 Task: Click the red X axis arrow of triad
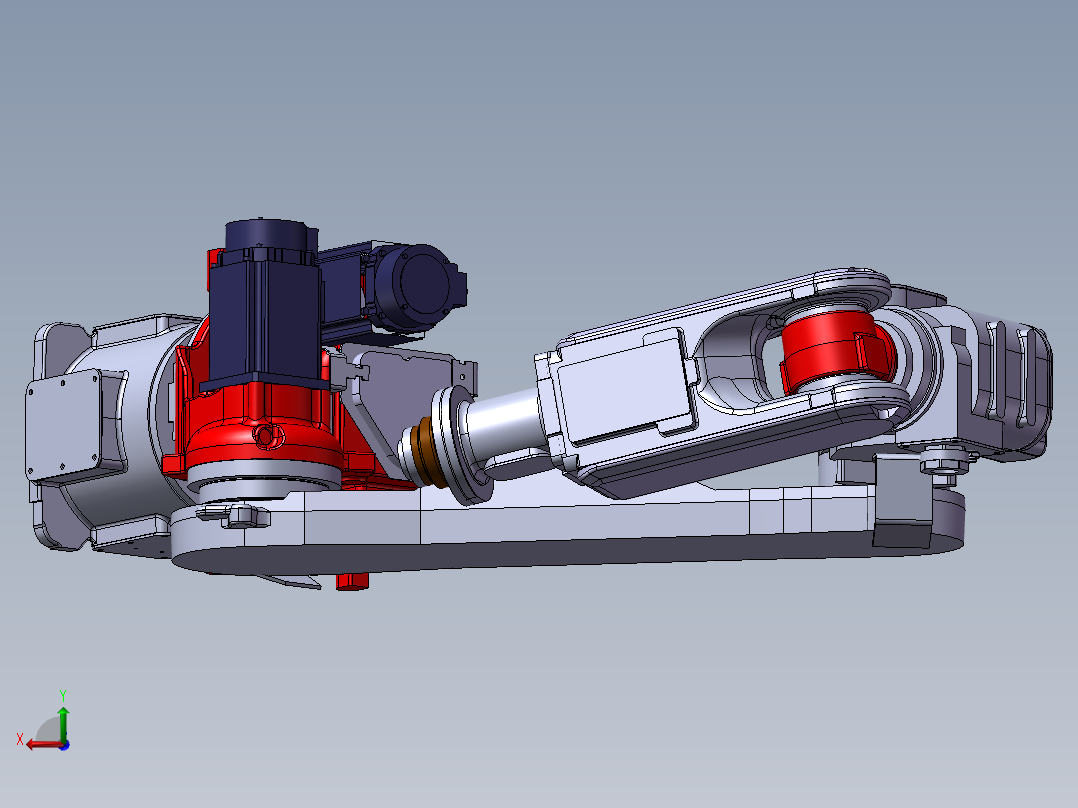tap(43, 744)
